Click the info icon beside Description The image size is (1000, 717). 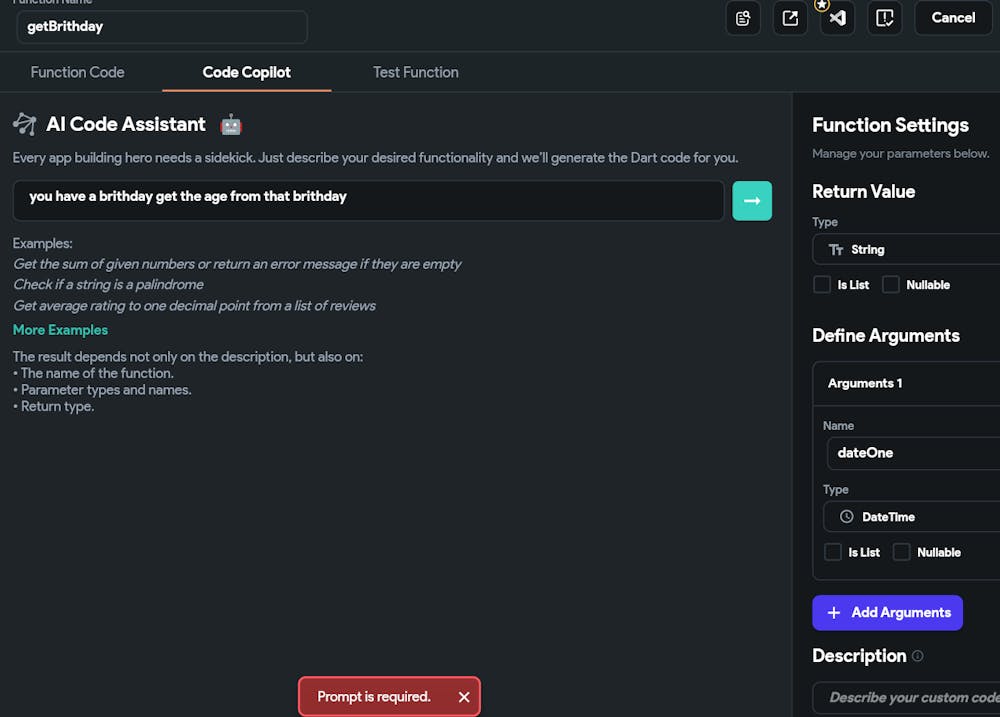917,656
